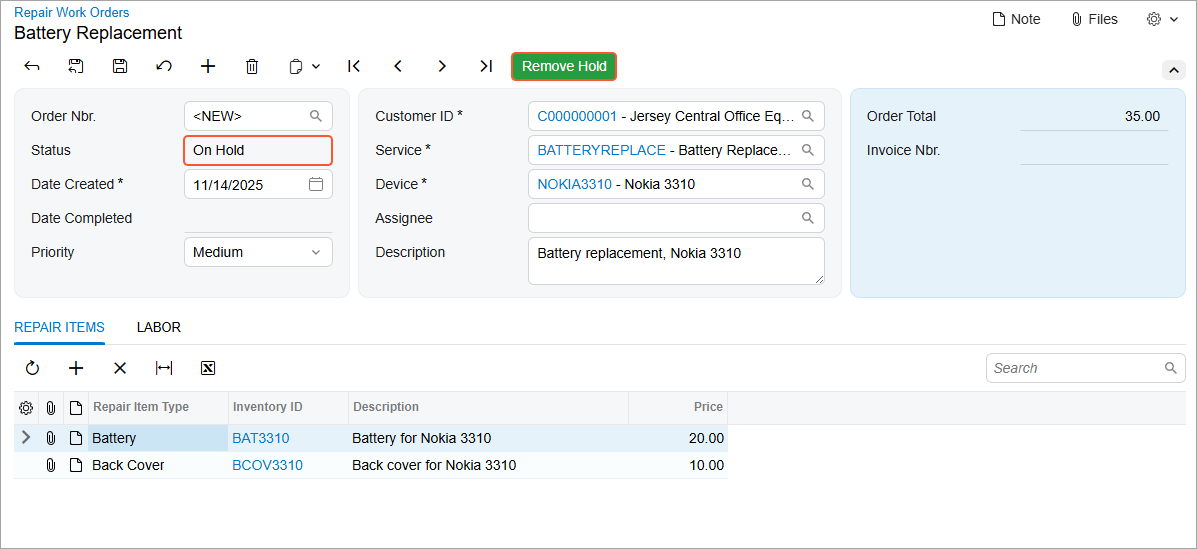The image size is (1197, 549).
Task: Open the Files attachment button
Action: 1095,19
